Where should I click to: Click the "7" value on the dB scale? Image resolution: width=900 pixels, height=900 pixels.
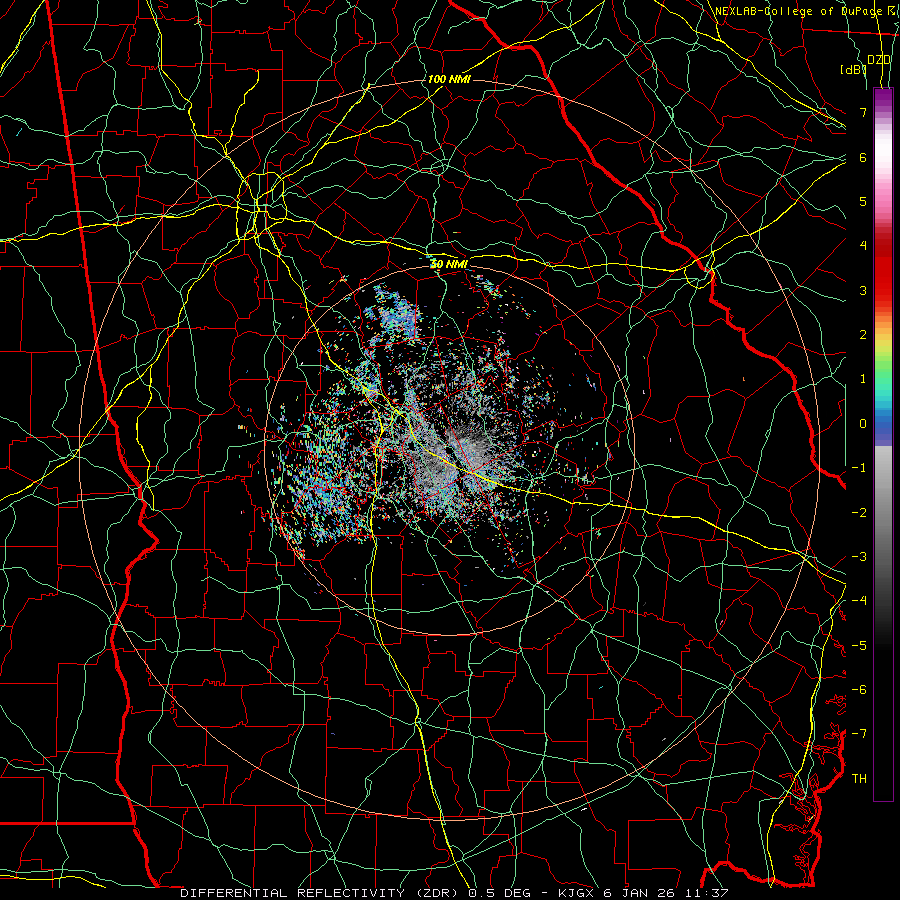[x=863, y=112]
